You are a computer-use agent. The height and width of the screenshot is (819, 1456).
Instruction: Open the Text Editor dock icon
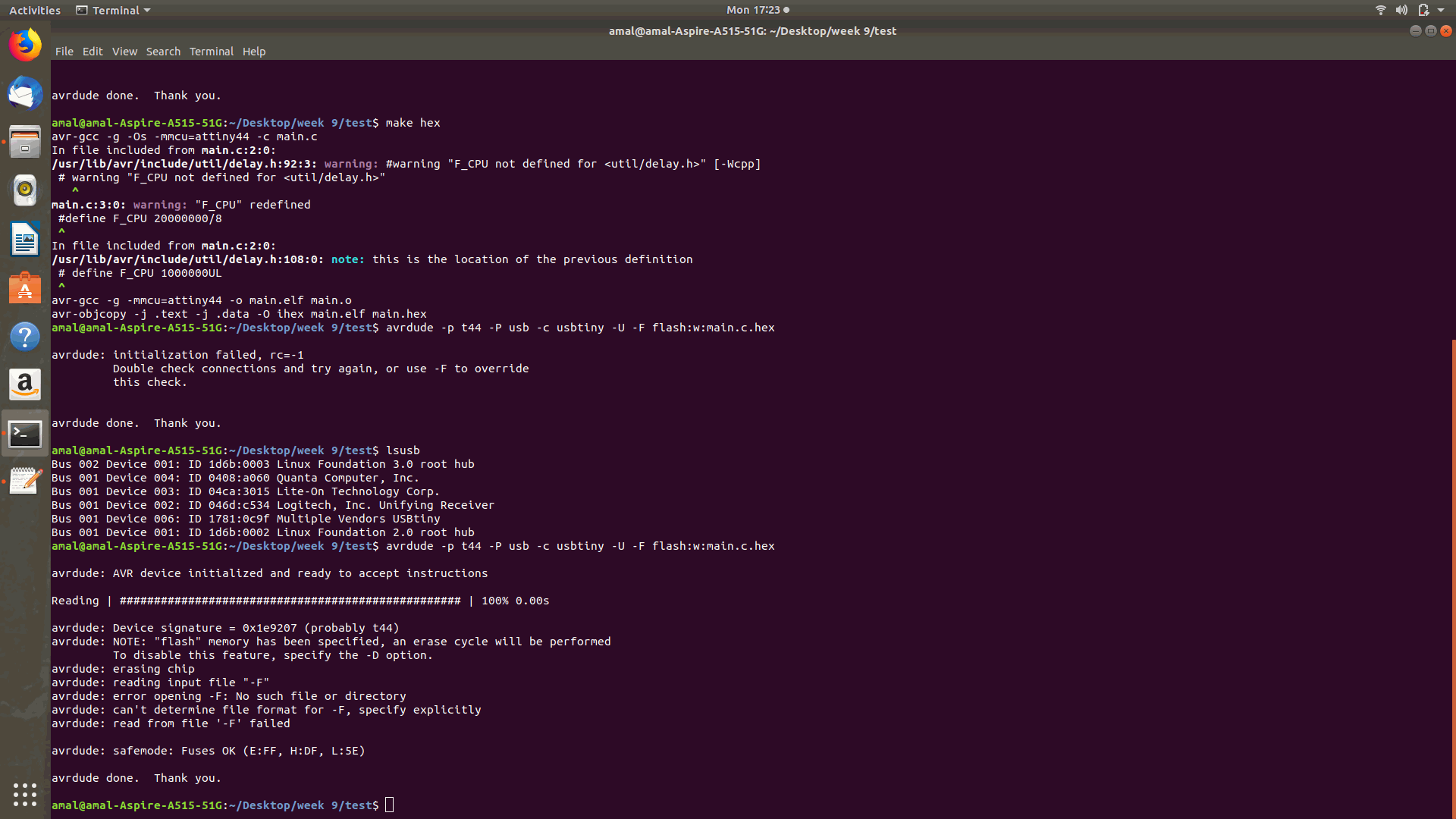point(25,481)
